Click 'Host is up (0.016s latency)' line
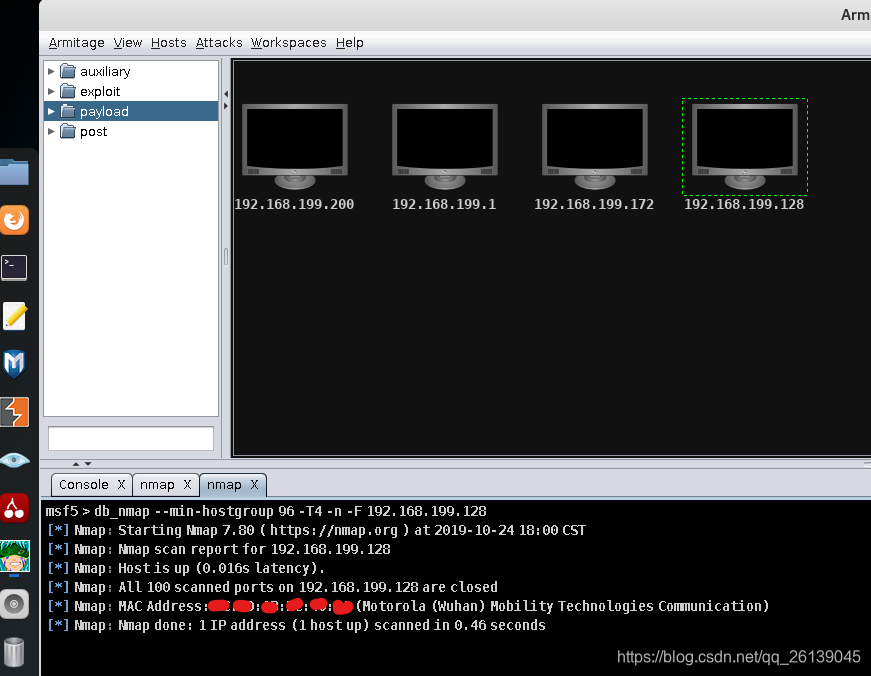 [186, 568]
